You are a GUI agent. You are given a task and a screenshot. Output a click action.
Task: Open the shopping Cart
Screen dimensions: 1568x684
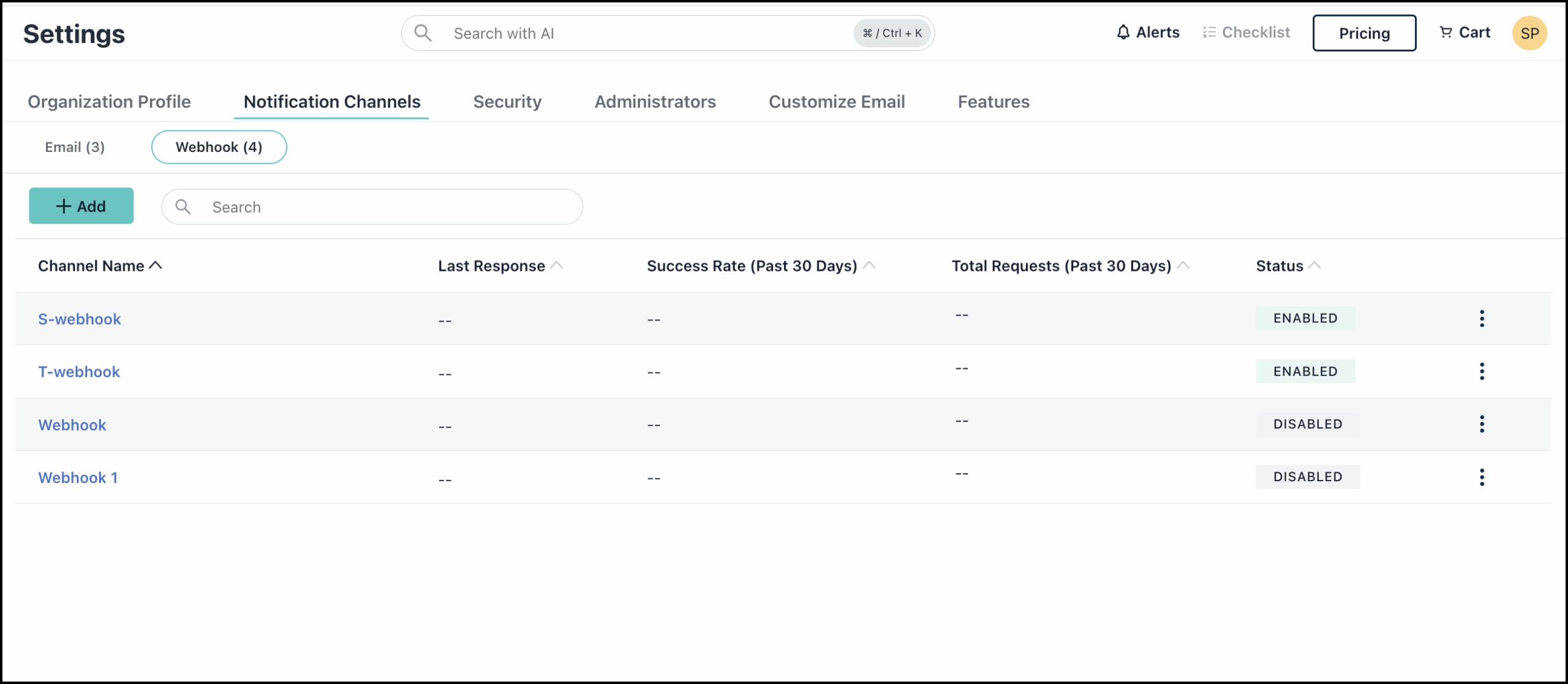pyautogui.click(x=1464, y=32)
